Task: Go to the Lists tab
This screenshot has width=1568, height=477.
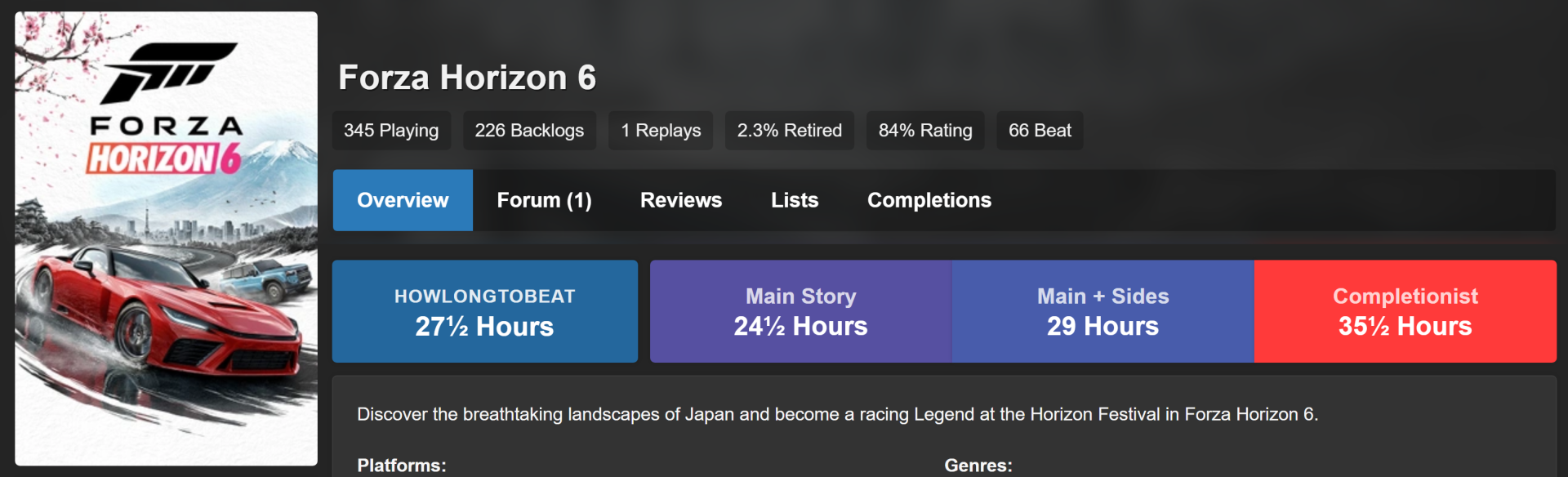Action: click(x=795, y=200)
